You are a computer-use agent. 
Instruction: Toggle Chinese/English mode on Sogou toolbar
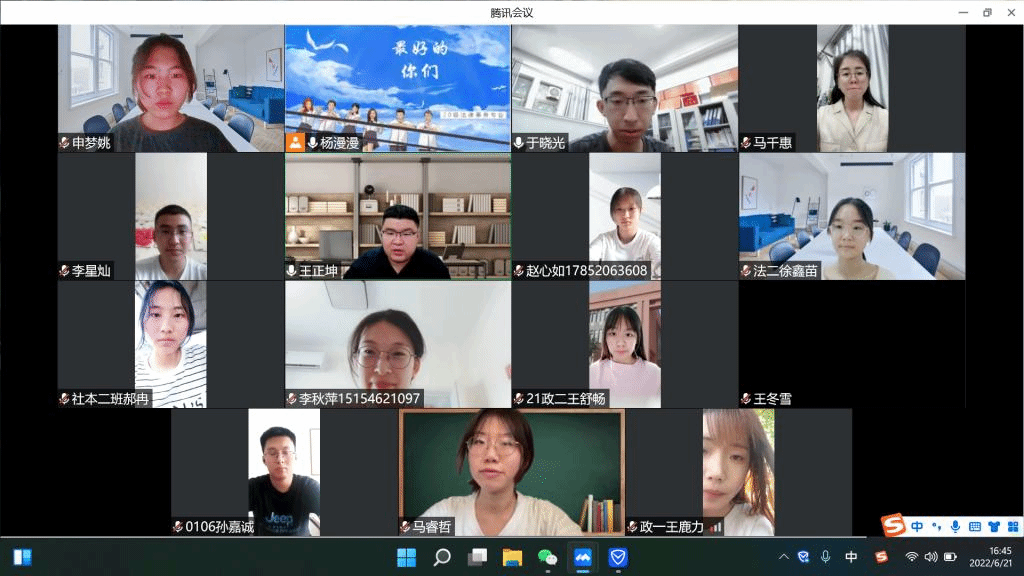917,526
